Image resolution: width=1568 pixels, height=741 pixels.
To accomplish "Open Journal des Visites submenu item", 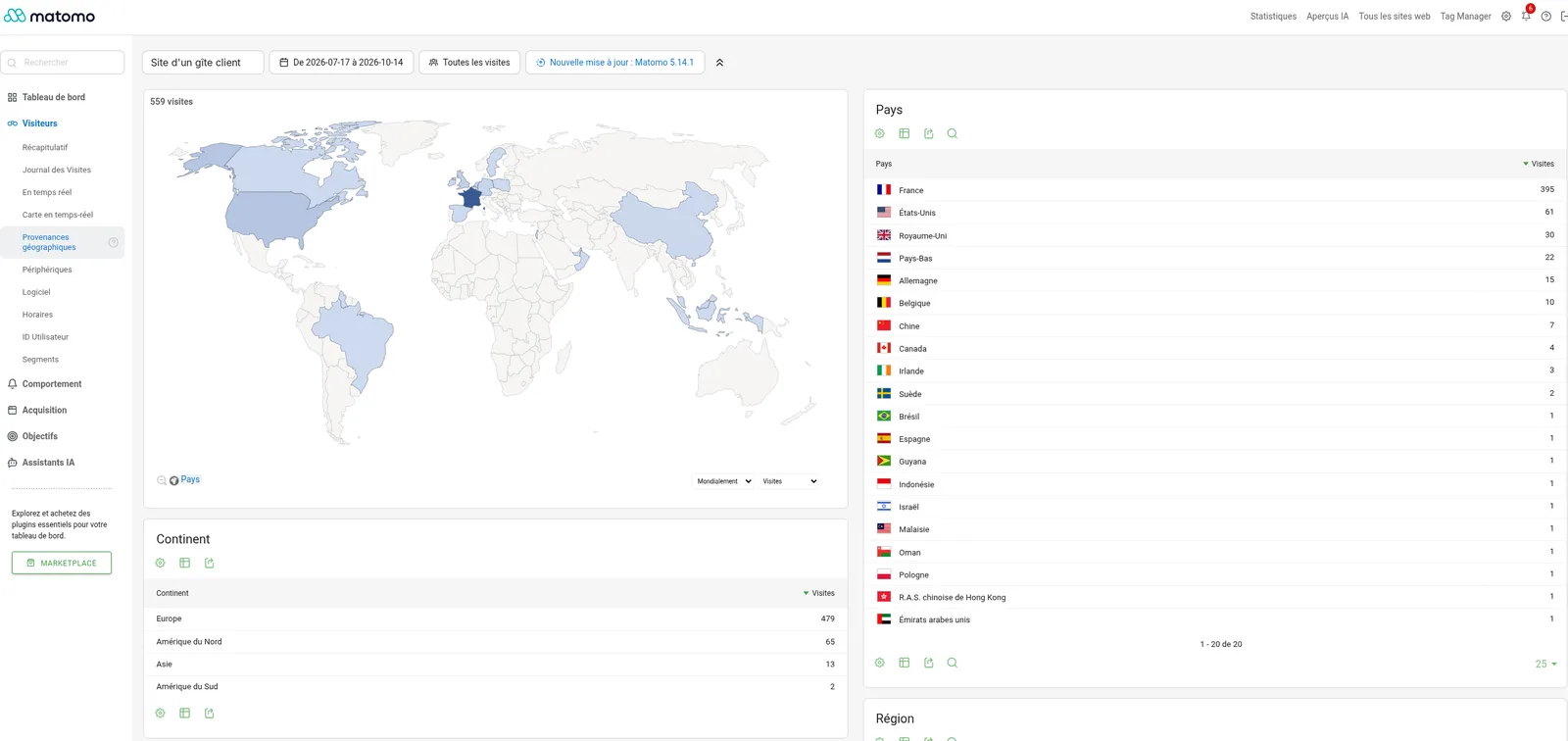I will pyautogui.click(x=57, y=170).
